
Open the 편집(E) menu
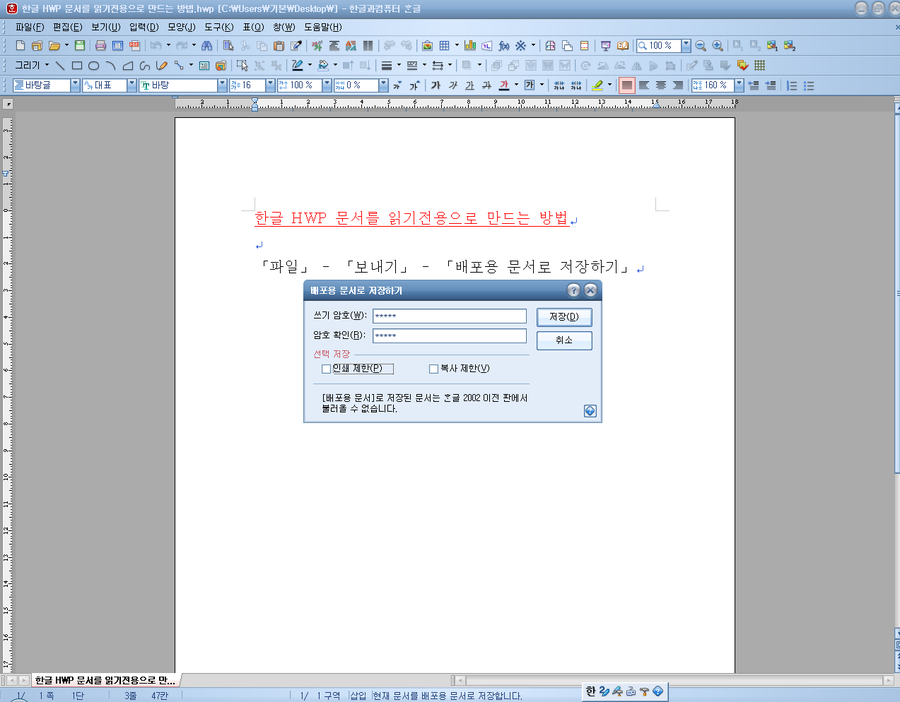[x=68, y=27]
